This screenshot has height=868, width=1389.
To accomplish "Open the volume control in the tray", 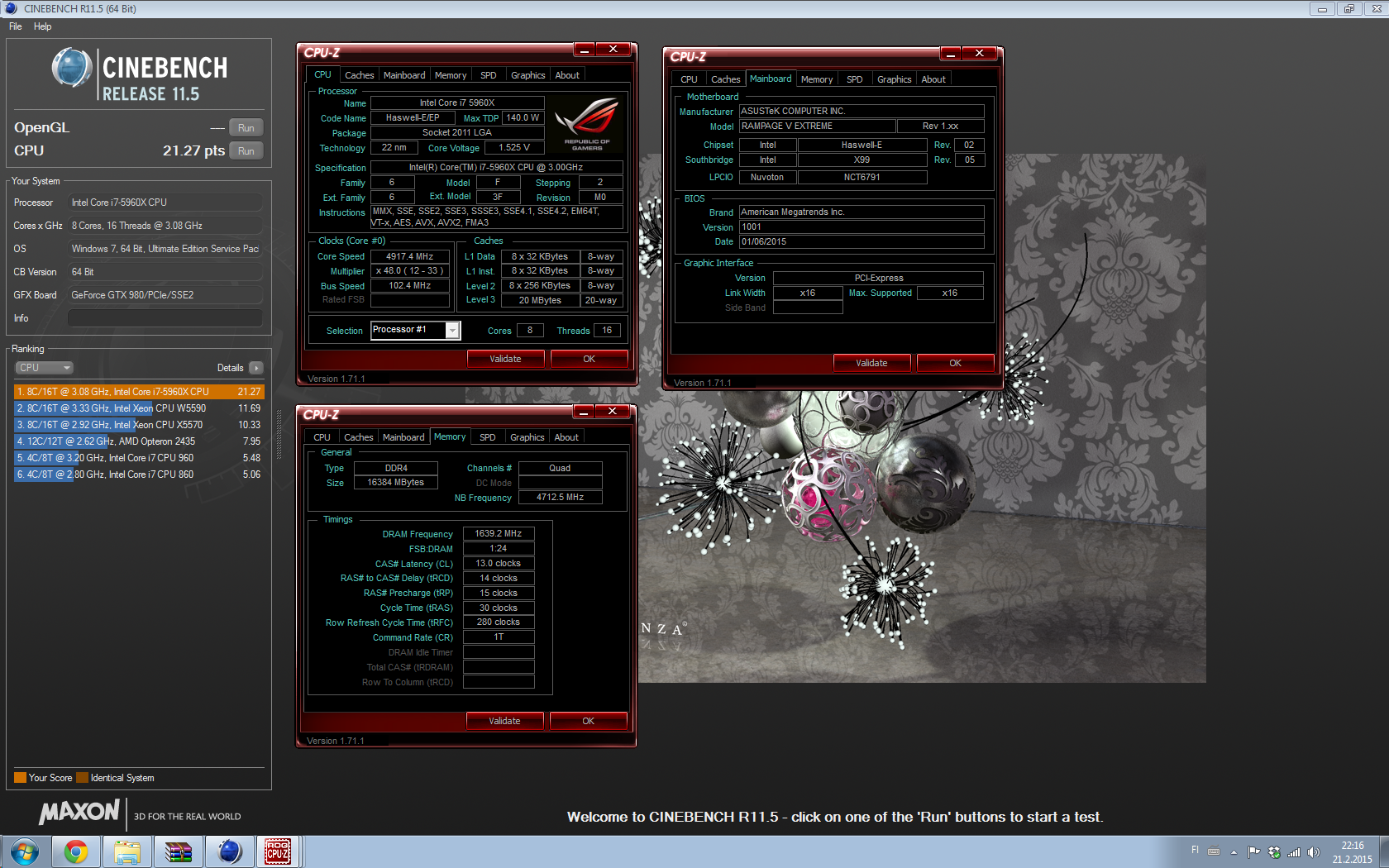I will click(1313, 852).
